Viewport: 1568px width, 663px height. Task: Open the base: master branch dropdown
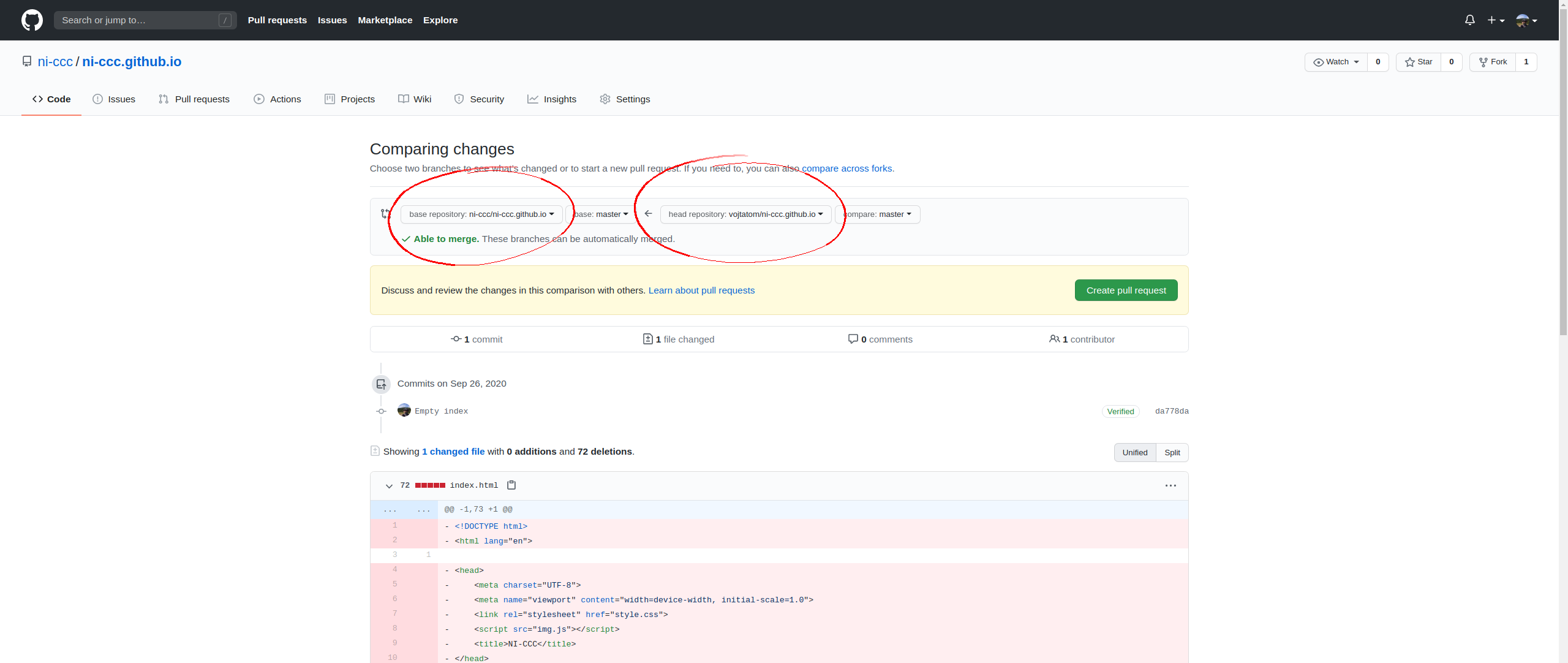click(x=601, y=214)
